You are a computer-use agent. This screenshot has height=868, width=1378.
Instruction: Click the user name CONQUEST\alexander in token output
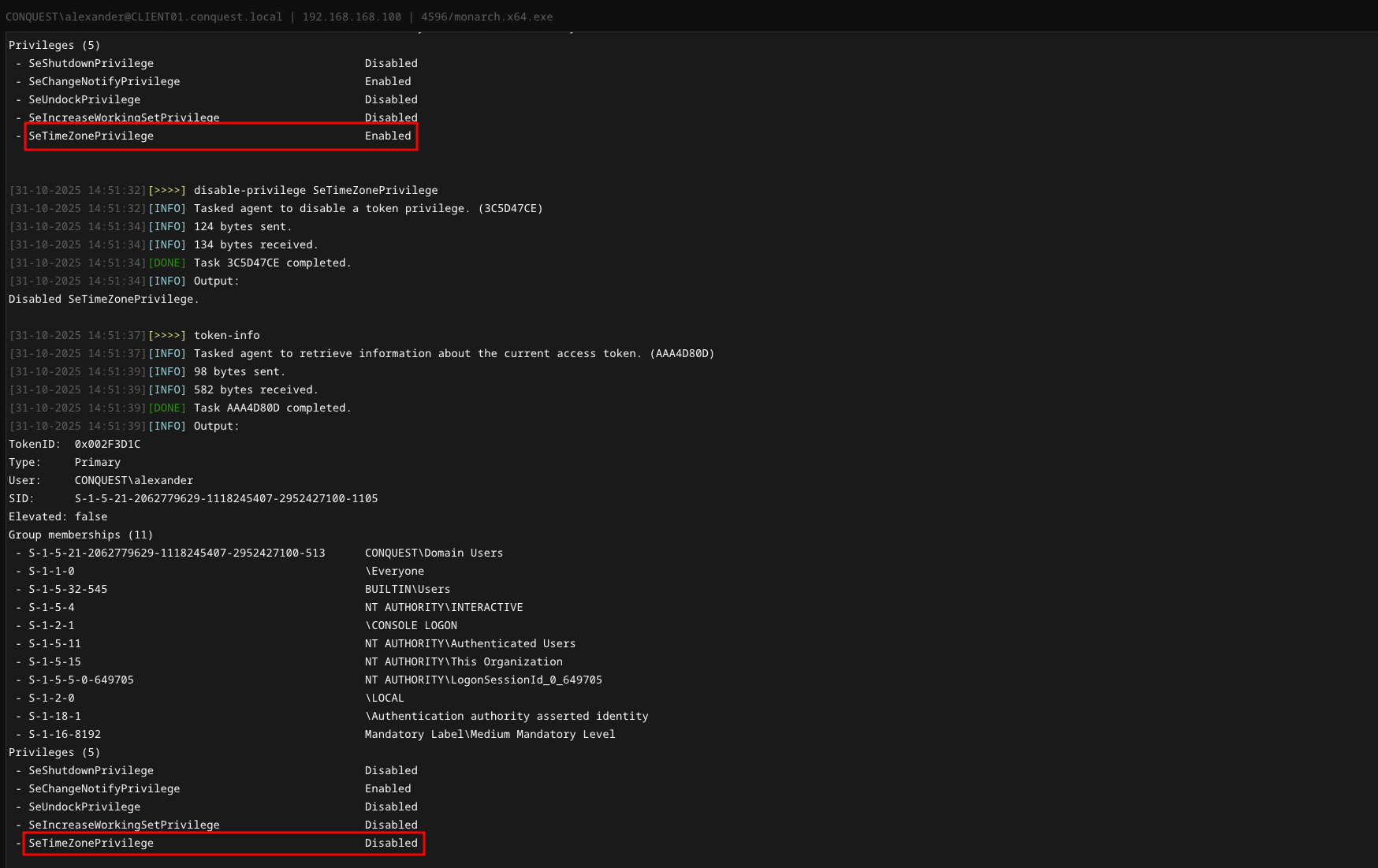(133, 480)
